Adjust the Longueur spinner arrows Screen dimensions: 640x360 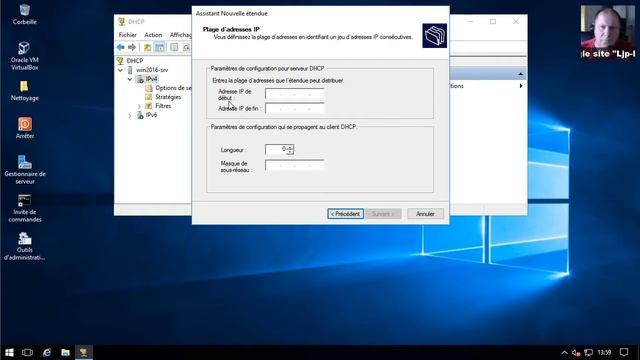tap(290, 150)
